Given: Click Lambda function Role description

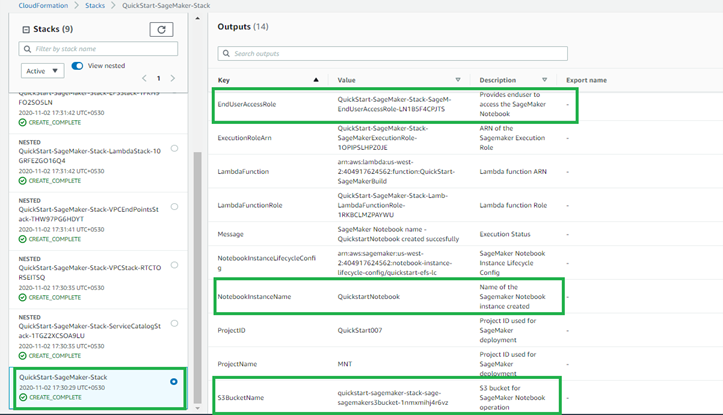Looking at the screenshot, I should 513,205.
